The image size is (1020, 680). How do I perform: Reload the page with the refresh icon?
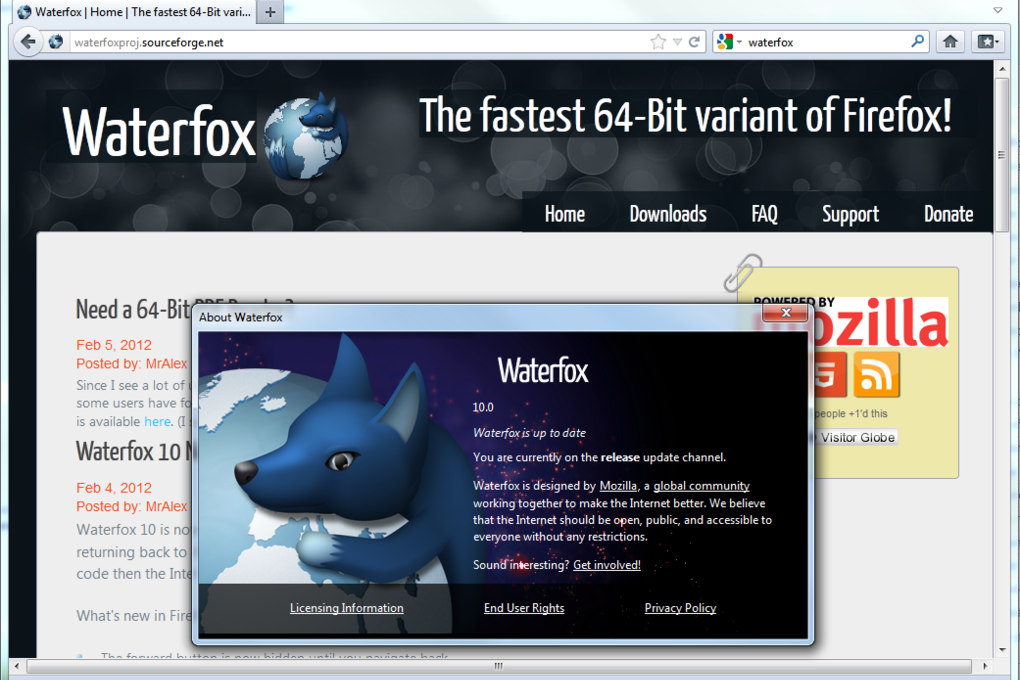pos(694,42)
